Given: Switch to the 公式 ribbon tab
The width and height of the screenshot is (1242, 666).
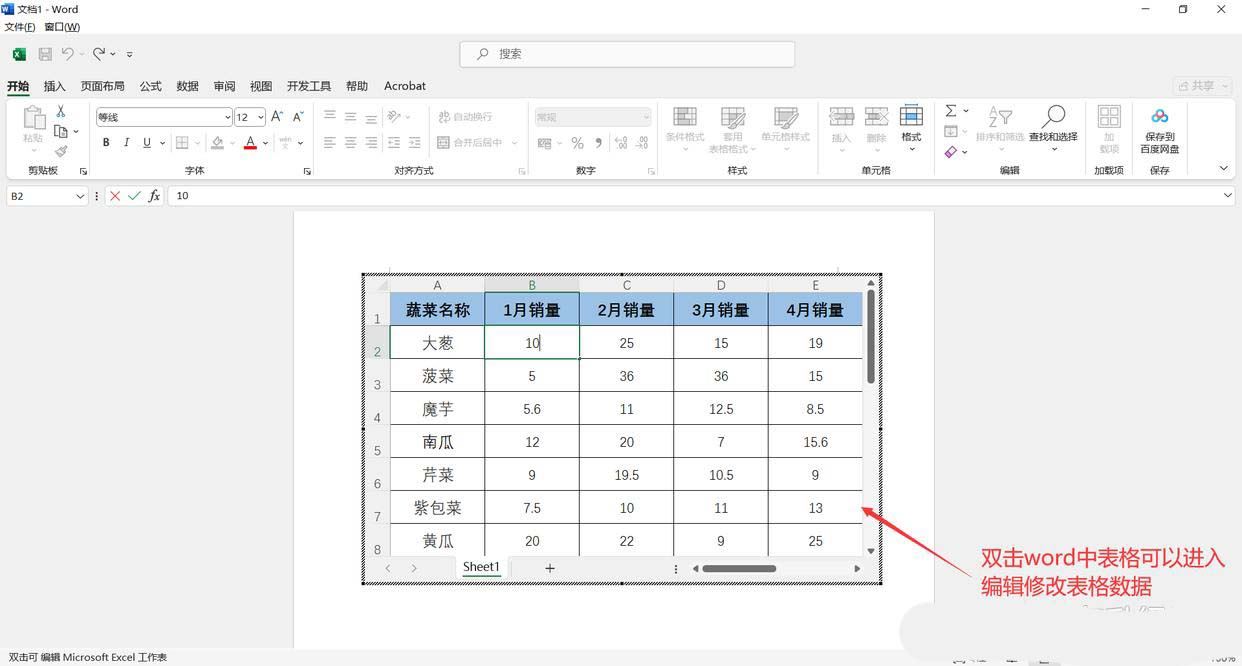Looking at the screenshot, I should point(151,86).
